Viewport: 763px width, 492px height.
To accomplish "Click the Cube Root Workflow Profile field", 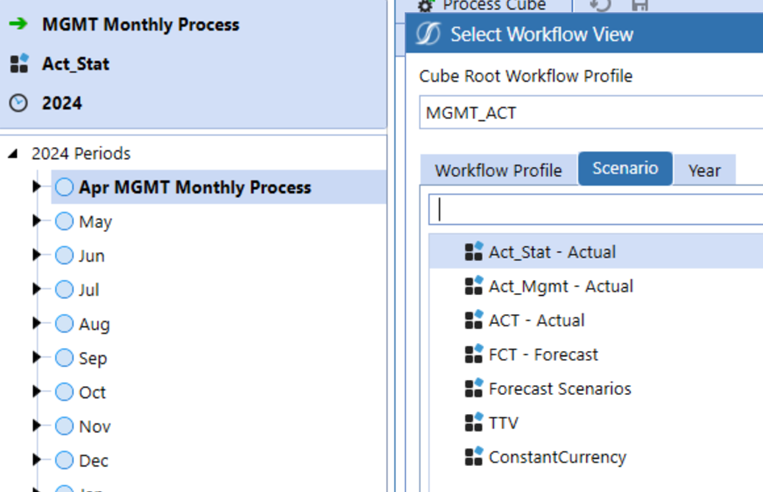I will coord(590,113).
